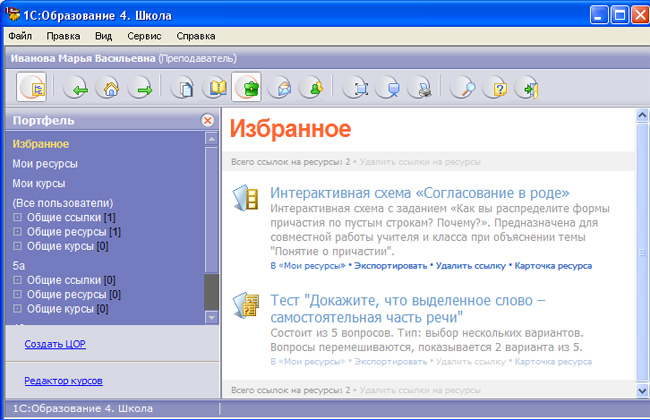Expand Общие курсы [0] under Все пользователи
Screen dimensions: 650x420
click(17, 246)
